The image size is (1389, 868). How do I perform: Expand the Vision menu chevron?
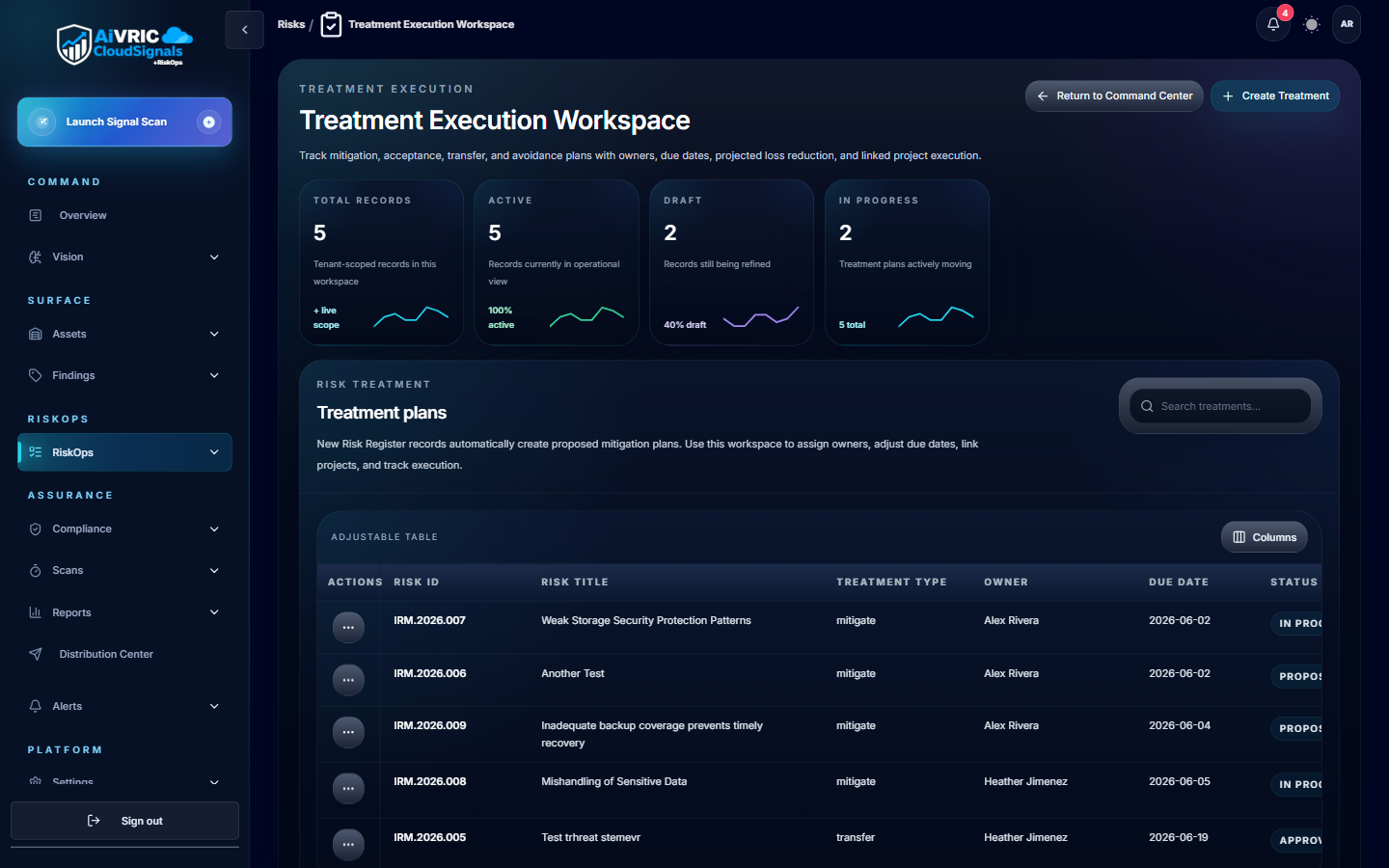[x=214, y=257]
